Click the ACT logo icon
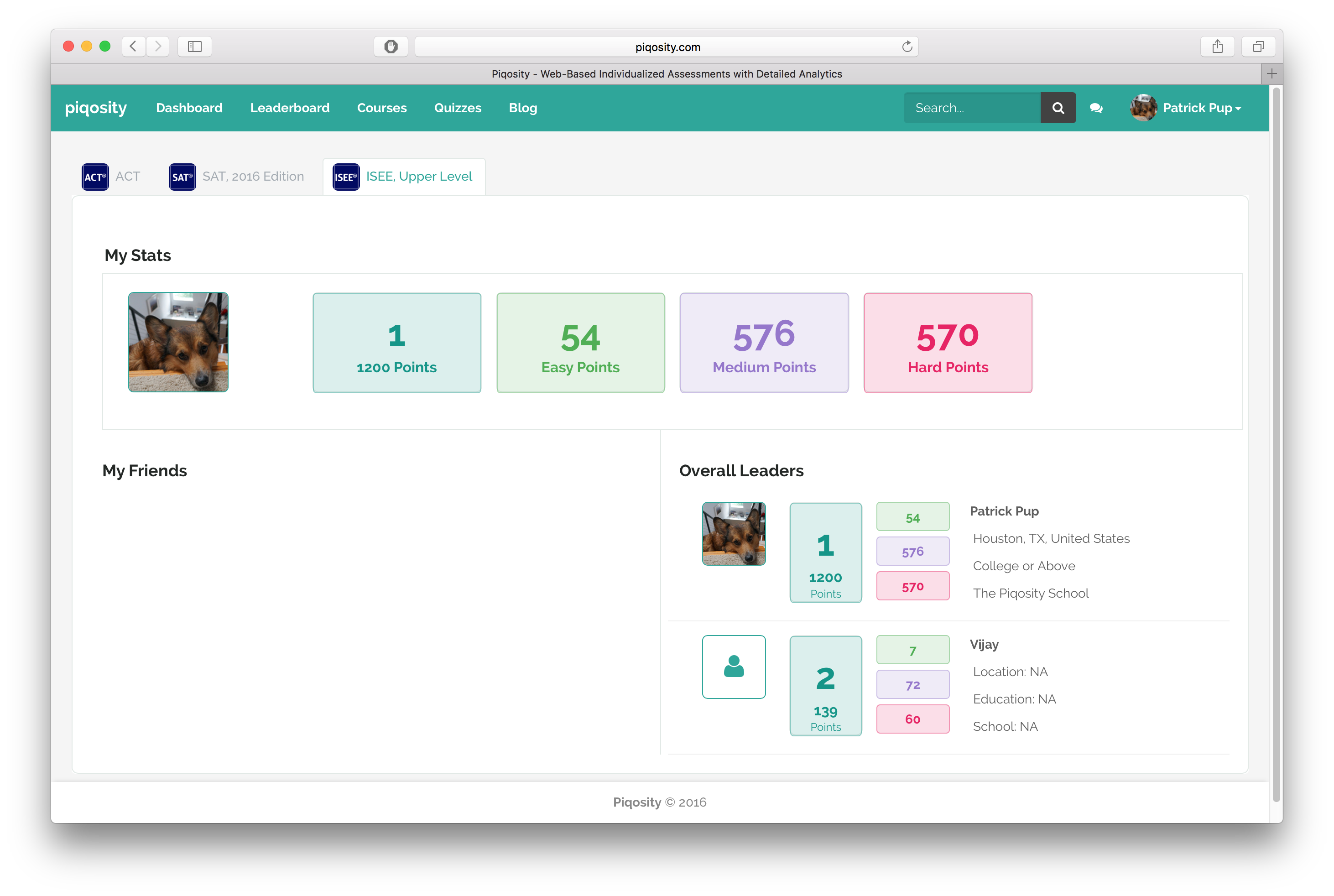The width and height of the screenshot is (1334, 896). (95, 177)
